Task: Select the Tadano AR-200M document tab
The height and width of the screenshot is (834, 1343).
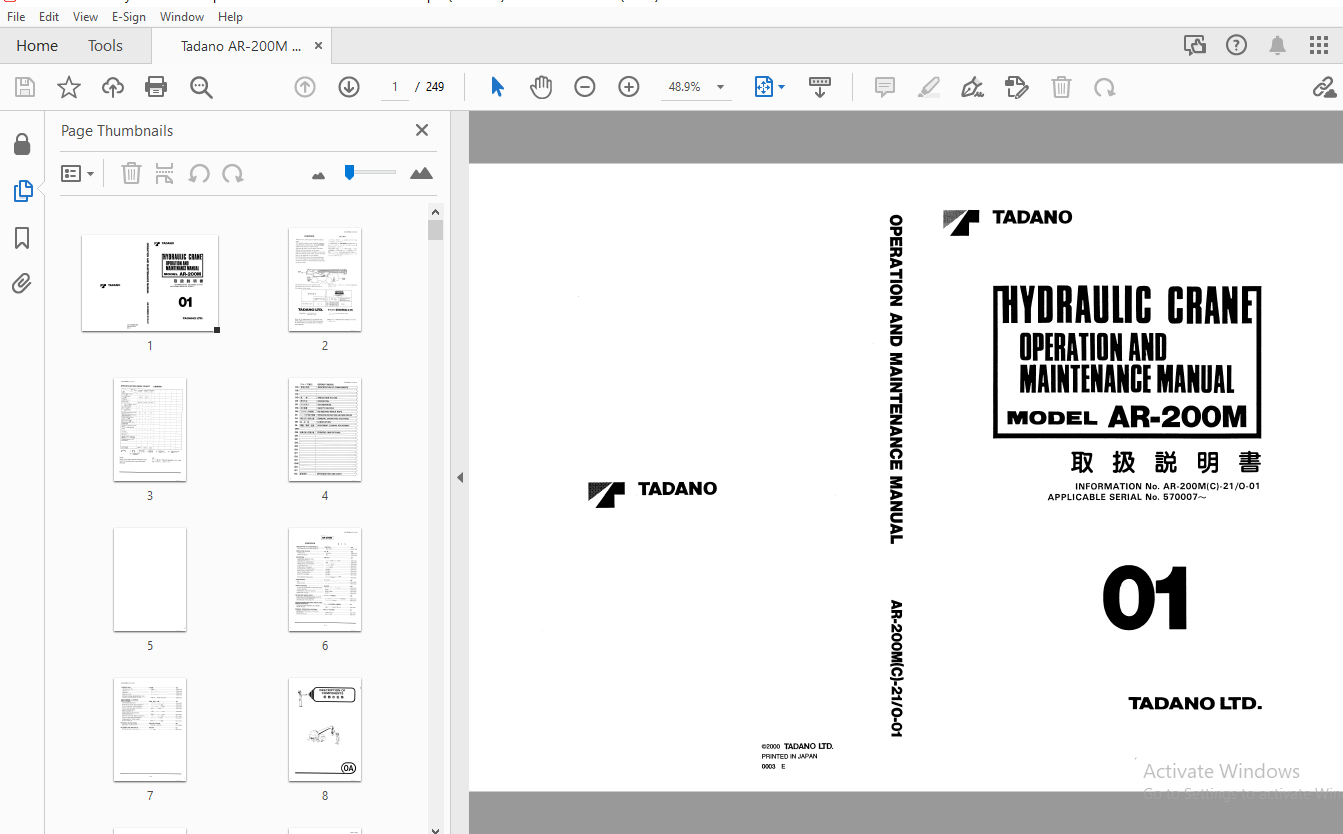Action: [240, 46]
